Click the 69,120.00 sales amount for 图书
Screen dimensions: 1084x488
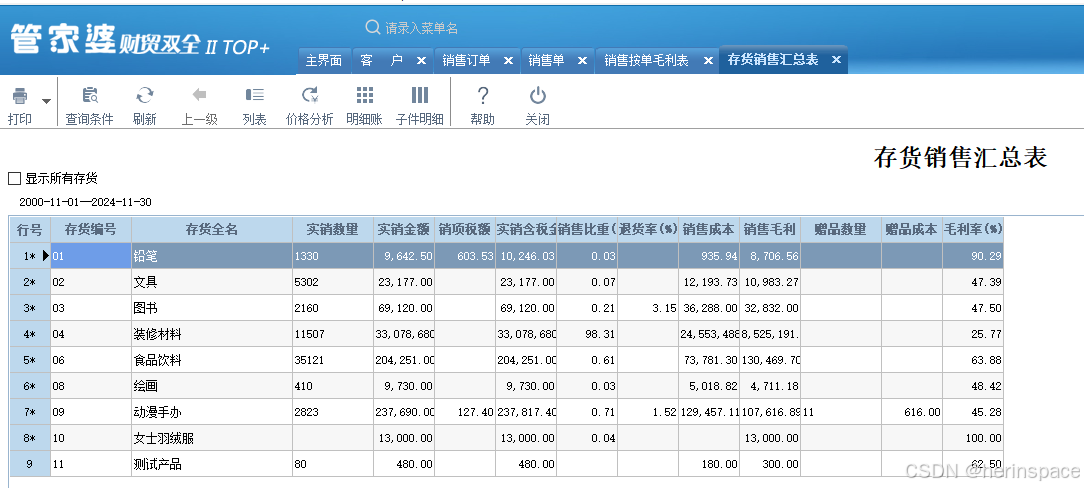pos(404,308)
